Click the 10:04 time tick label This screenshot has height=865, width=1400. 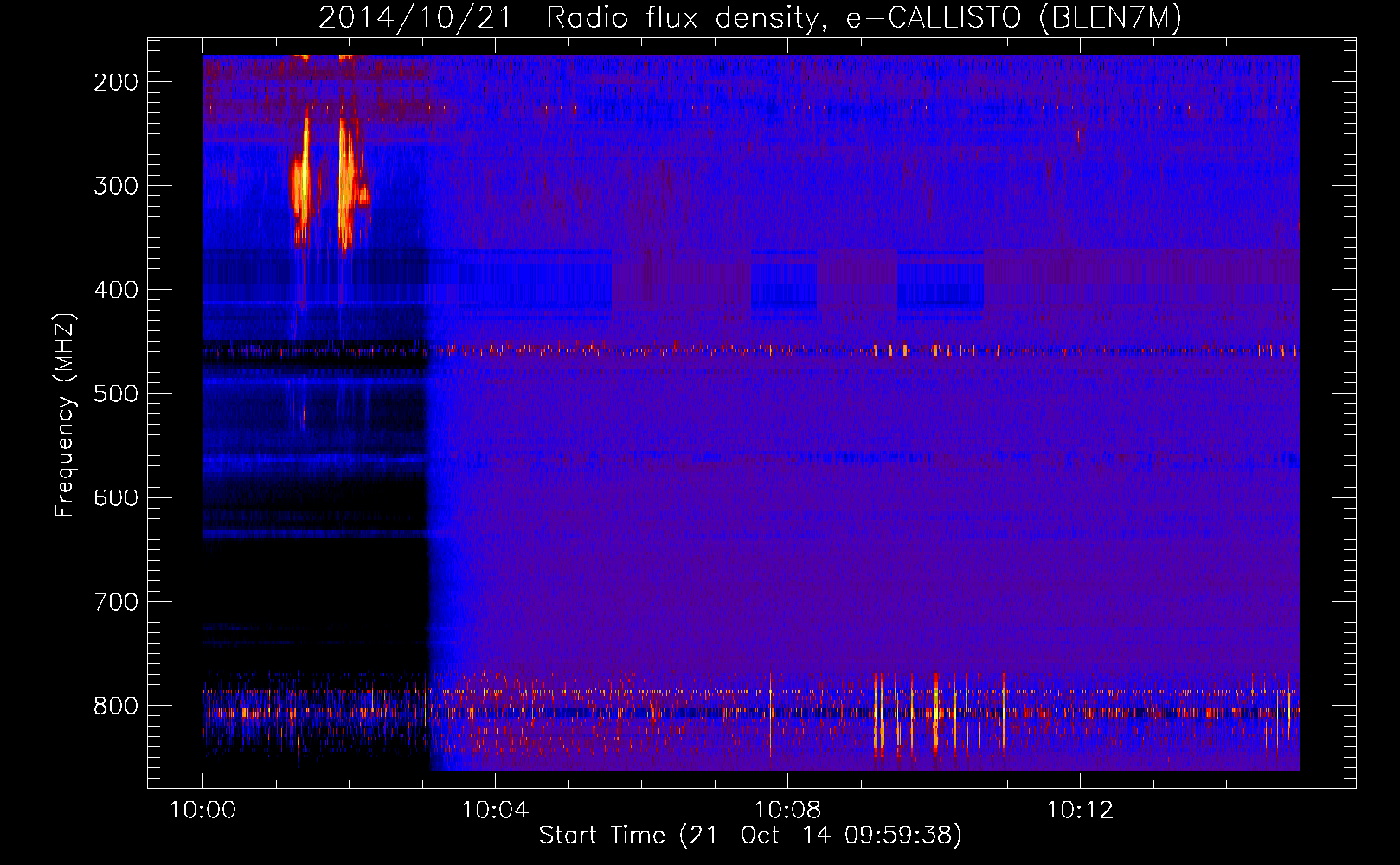[495, 810]
